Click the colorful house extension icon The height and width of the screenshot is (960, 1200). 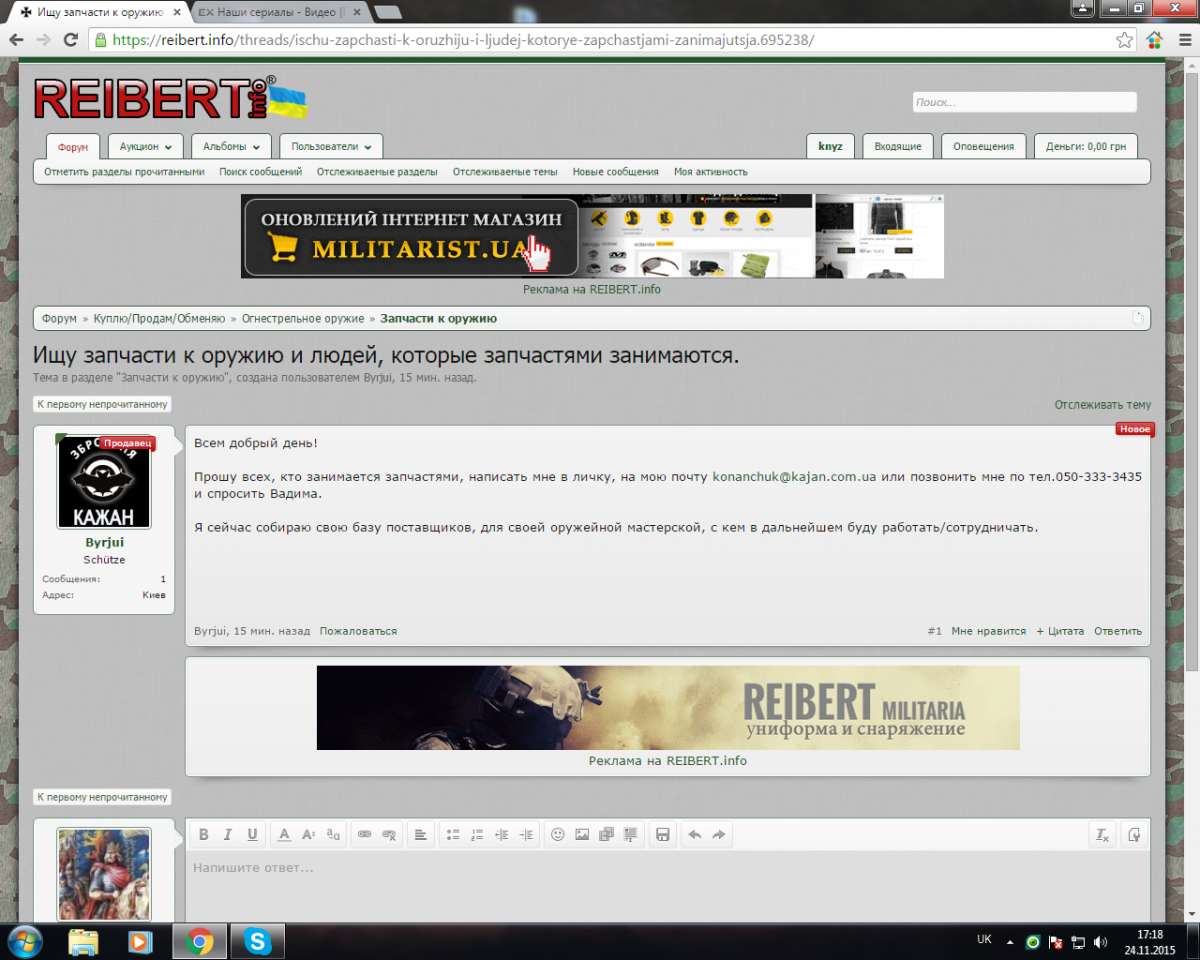[x=1155, y=40]
